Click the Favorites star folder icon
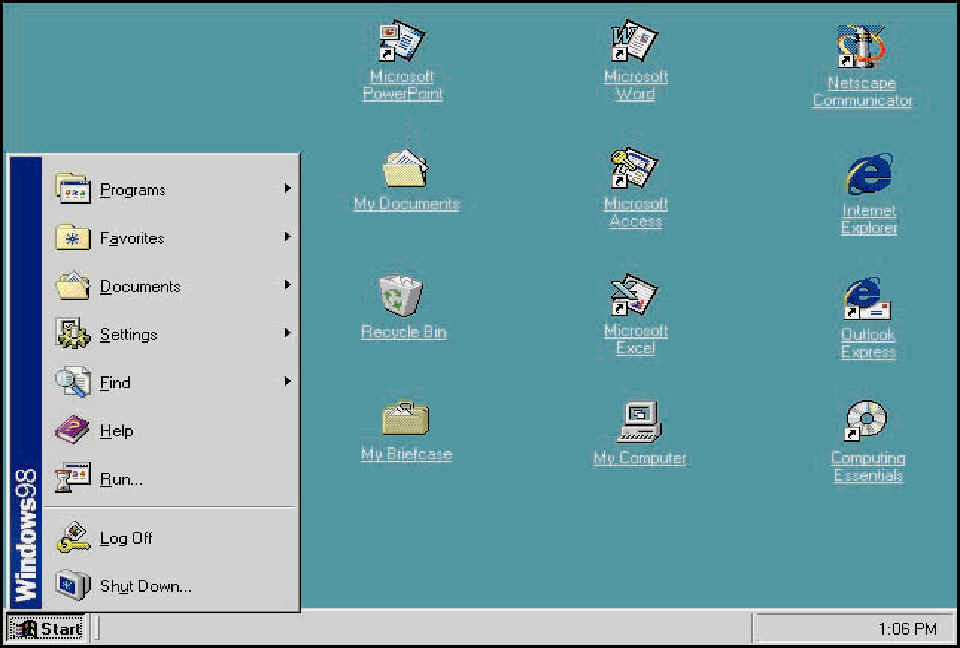The height and width of the screenshot is (648, 960). click(x=73, y=237)
